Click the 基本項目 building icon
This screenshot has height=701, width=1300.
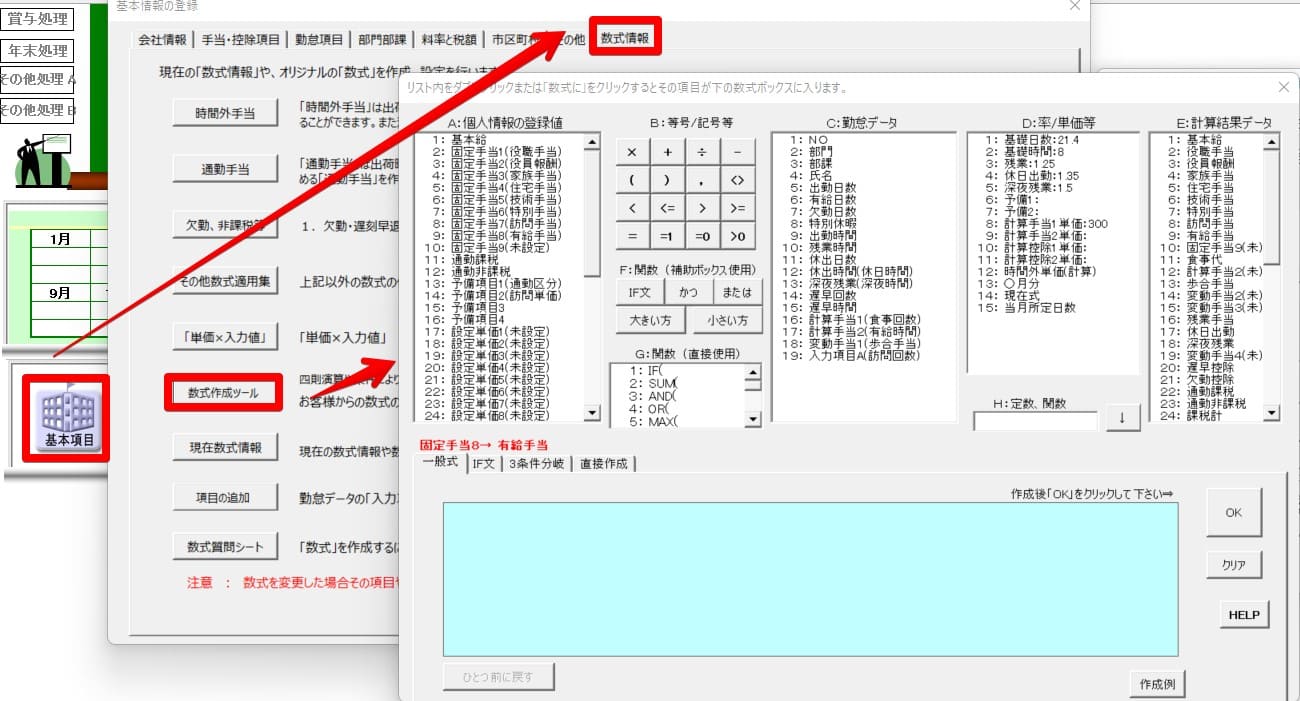tap(66, 418)
